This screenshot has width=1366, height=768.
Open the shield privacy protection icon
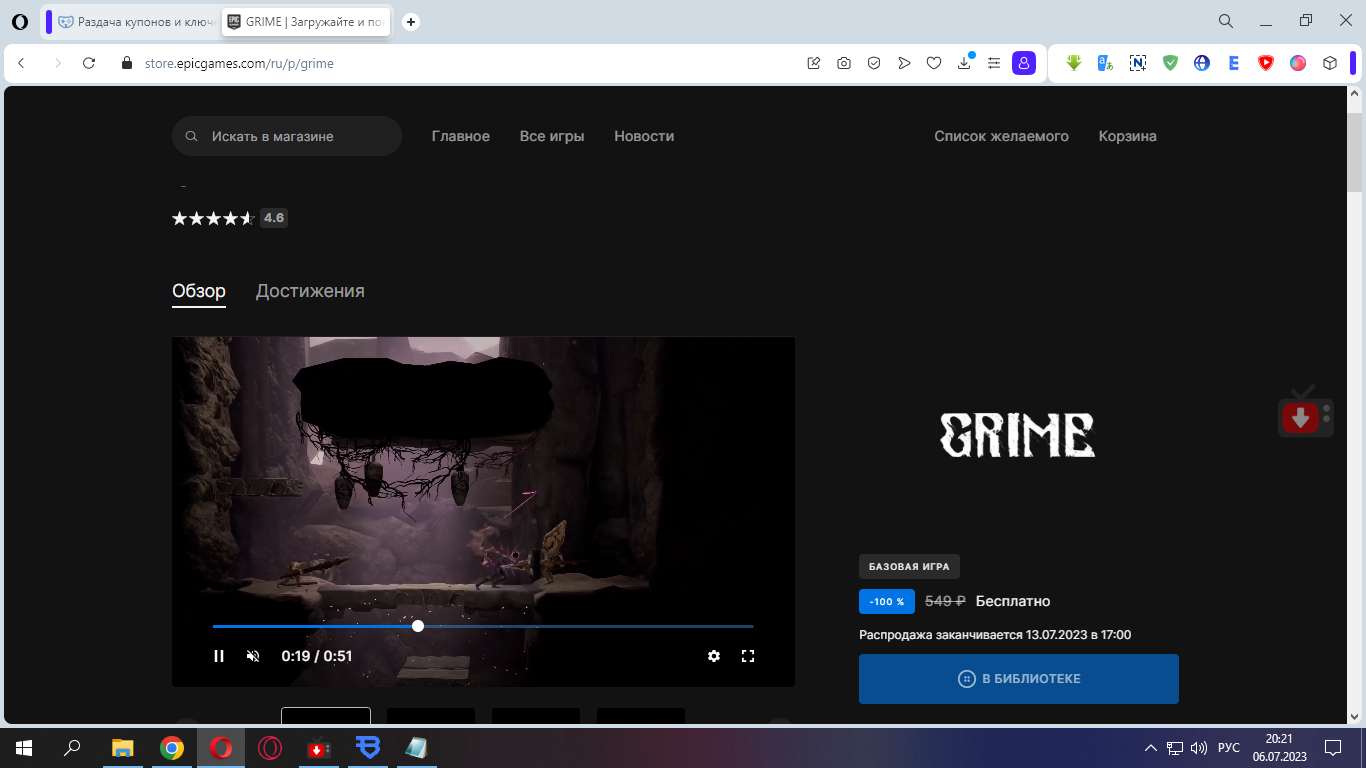coord(874,63)
